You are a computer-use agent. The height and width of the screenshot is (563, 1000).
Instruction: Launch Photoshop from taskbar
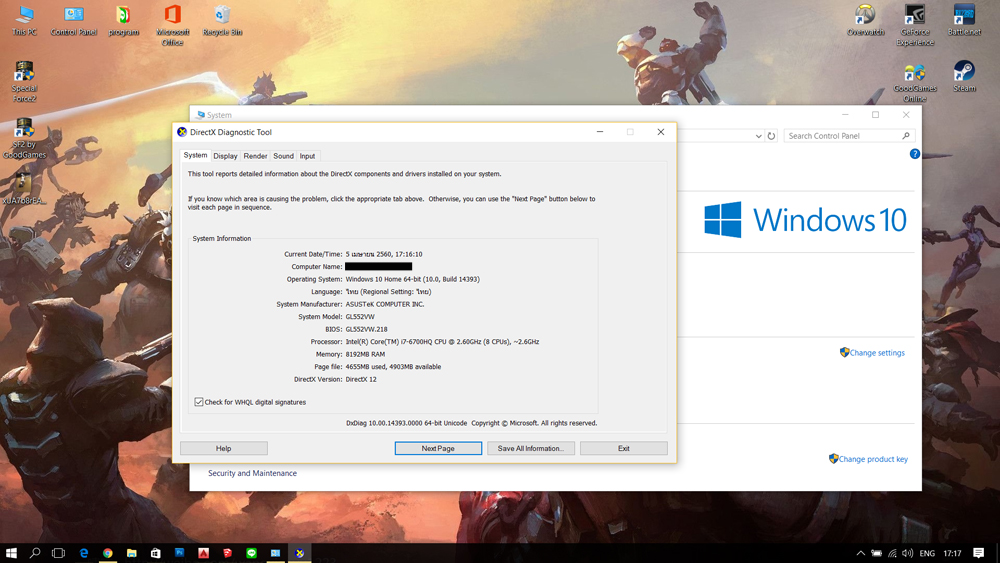tap(180, 553)
